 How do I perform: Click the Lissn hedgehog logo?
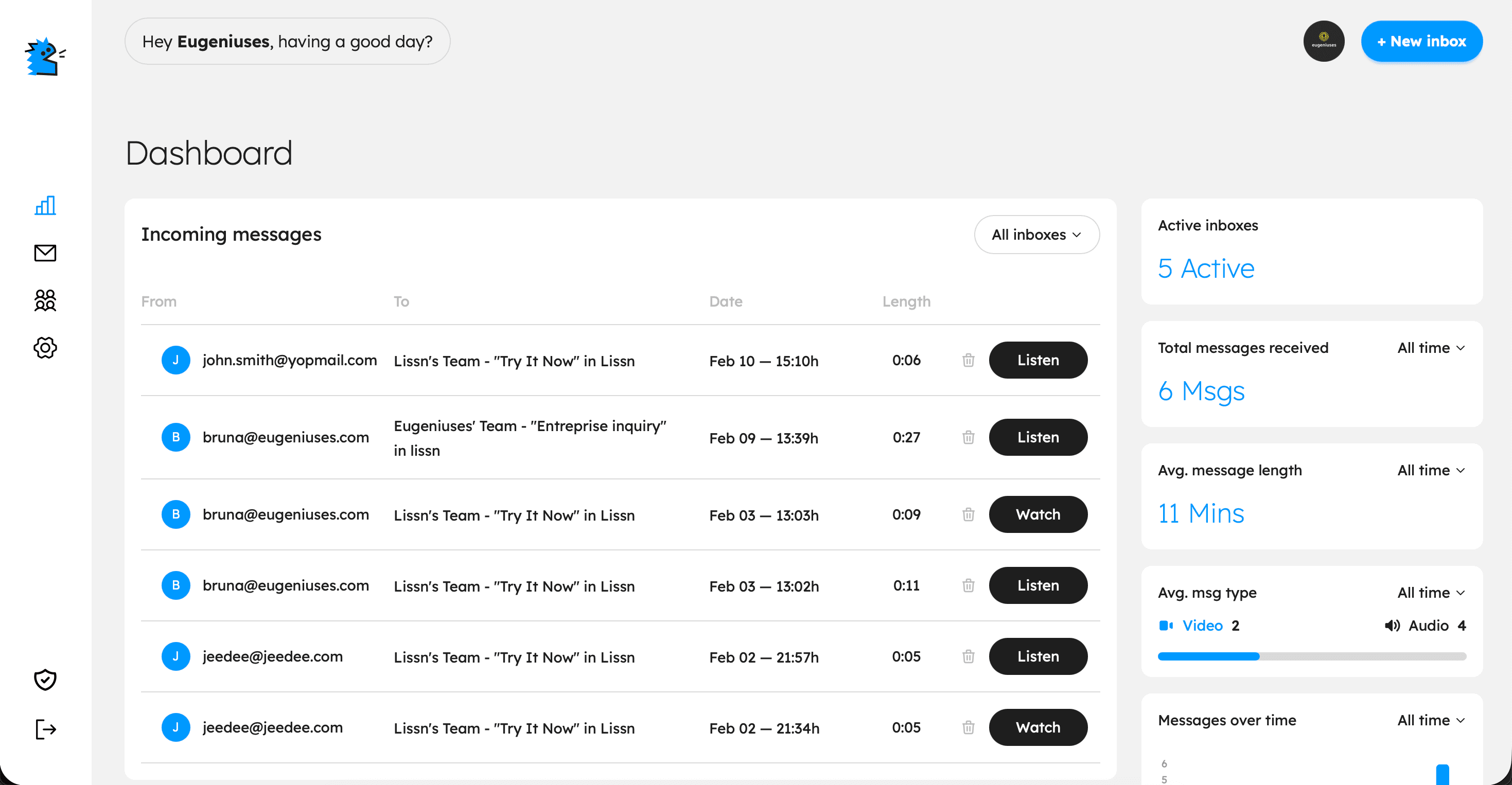click(45, 57)
